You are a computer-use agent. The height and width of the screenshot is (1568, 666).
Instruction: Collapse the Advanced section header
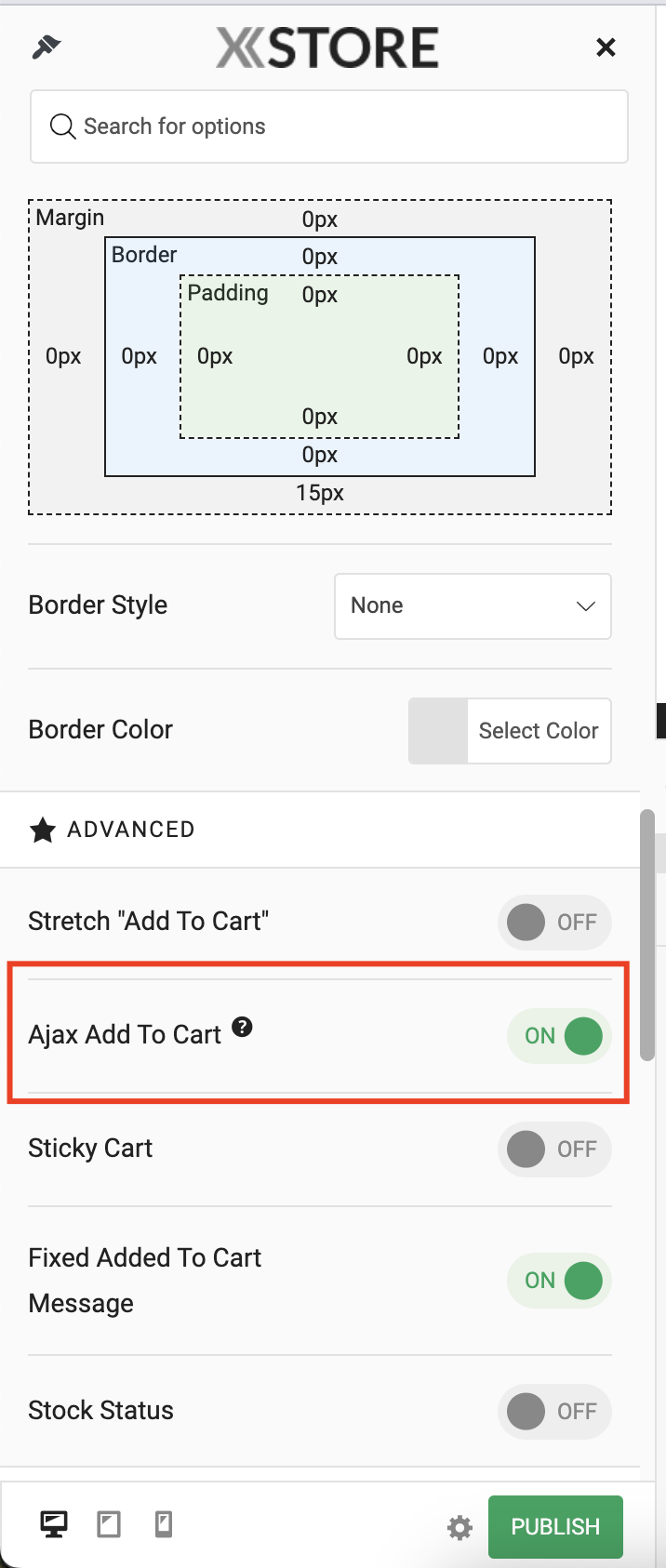pos(320,830)
